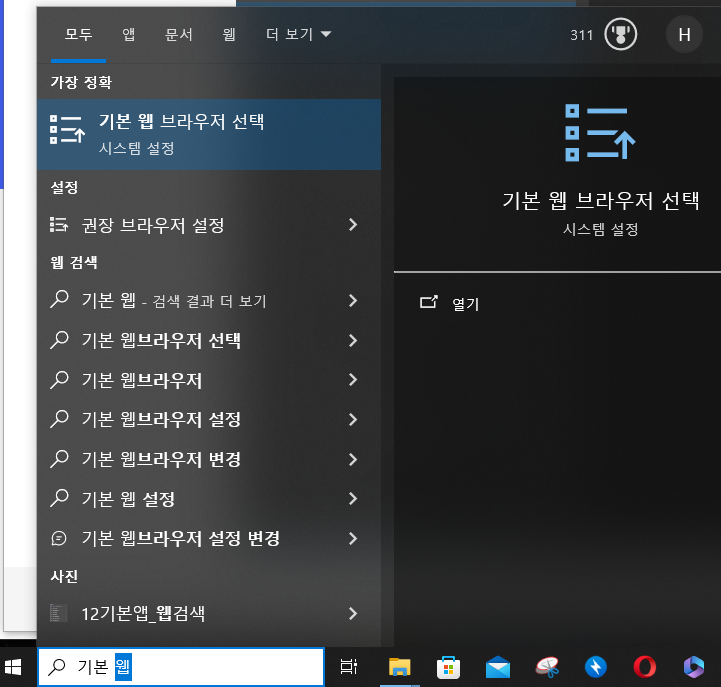
Task: Select suggestion 기본 웹브라우저 설정 변경
Action: point(209,538)
